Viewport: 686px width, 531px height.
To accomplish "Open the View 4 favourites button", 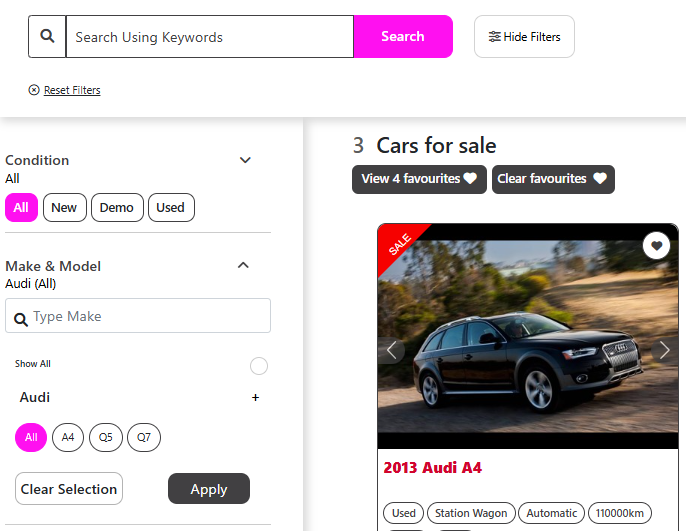I will 419,179.
